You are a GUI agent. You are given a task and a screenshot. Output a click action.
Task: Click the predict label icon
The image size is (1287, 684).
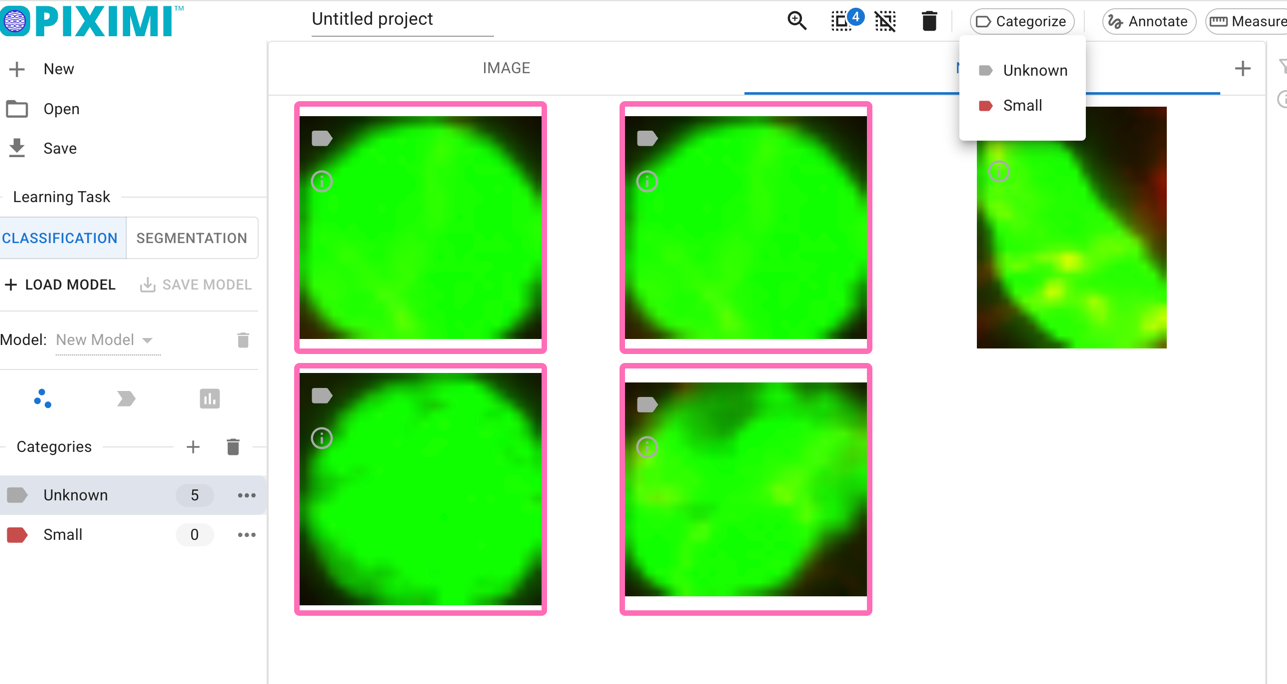pos(126,399)
